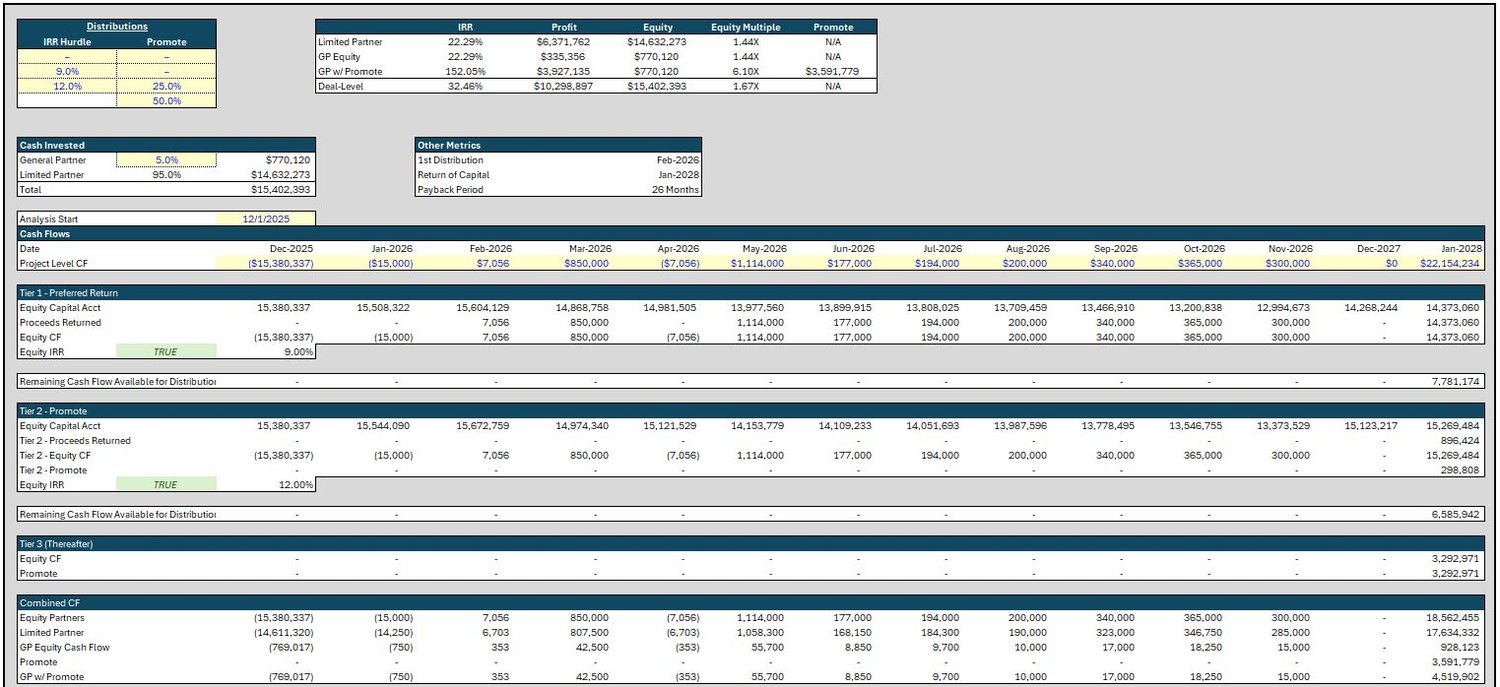The width and height of the screenshot is (1500, 687).
Task: Click the General Partner 5.0% share input
Action: tap(166, 160)
